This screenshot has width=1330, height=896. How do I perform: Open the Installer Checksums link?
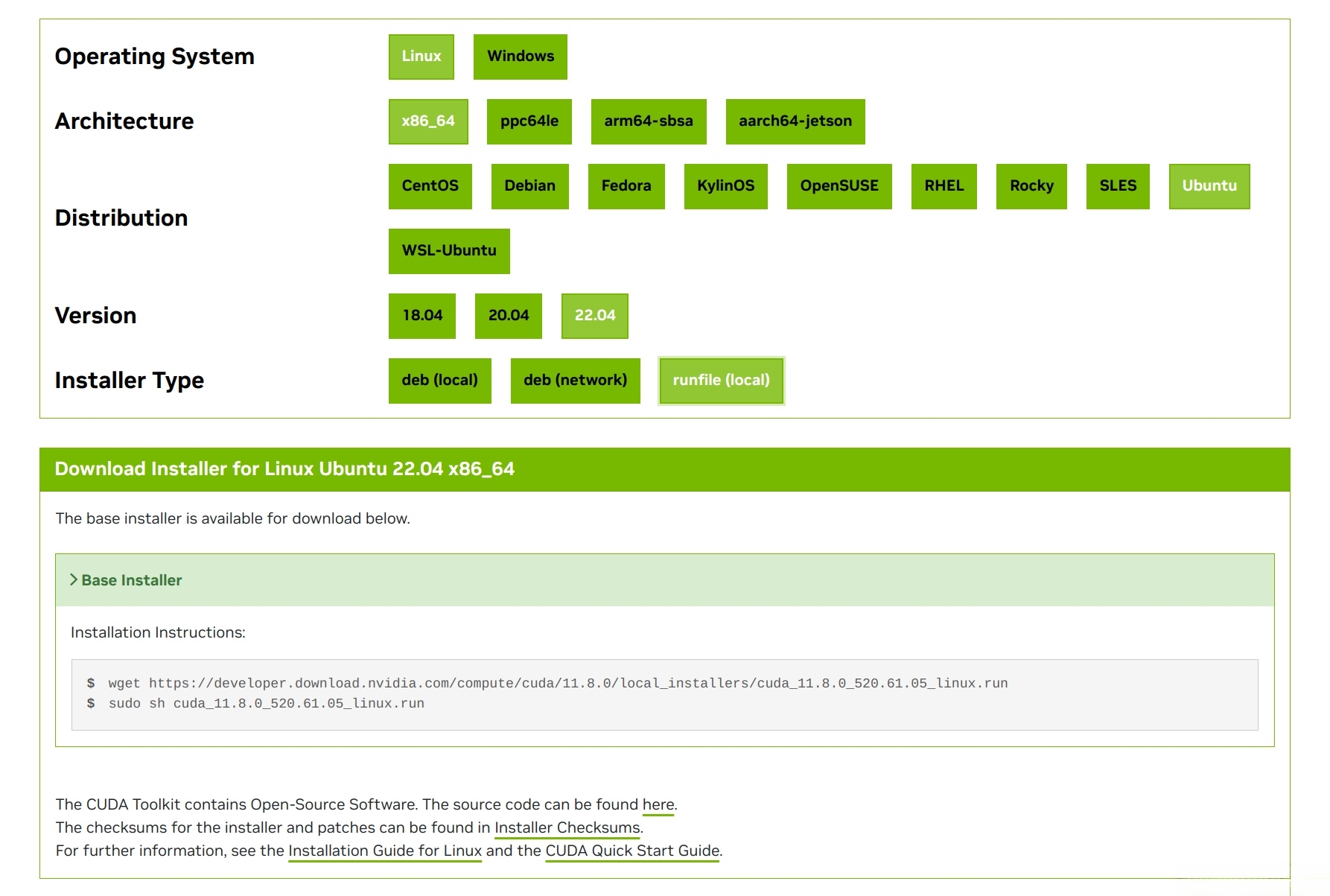(x=567, y=827)
